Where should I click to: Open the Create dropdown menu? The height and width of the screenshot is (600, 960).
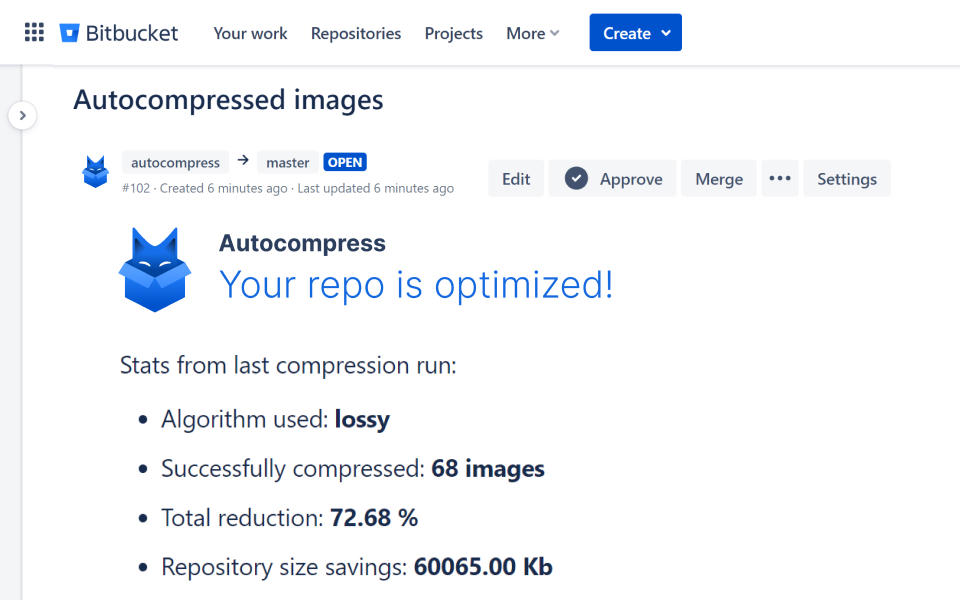click(635, 32)
